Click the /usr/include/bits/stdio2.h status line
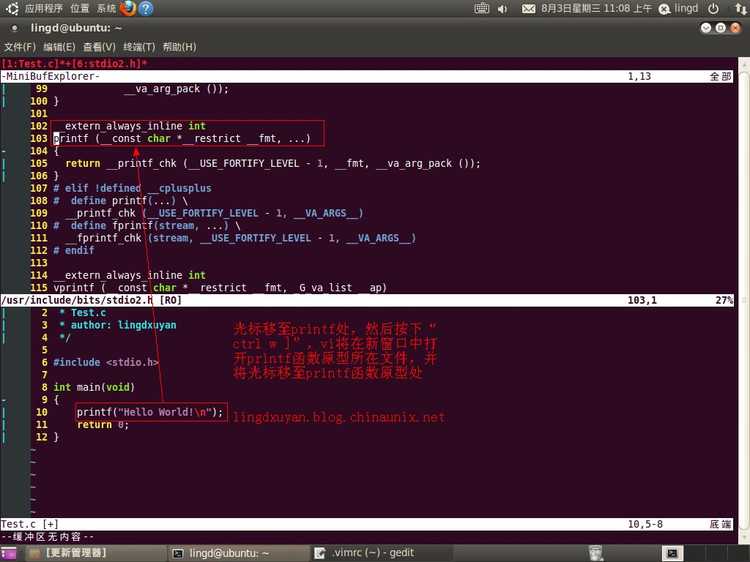 click(x=367, y=300)
